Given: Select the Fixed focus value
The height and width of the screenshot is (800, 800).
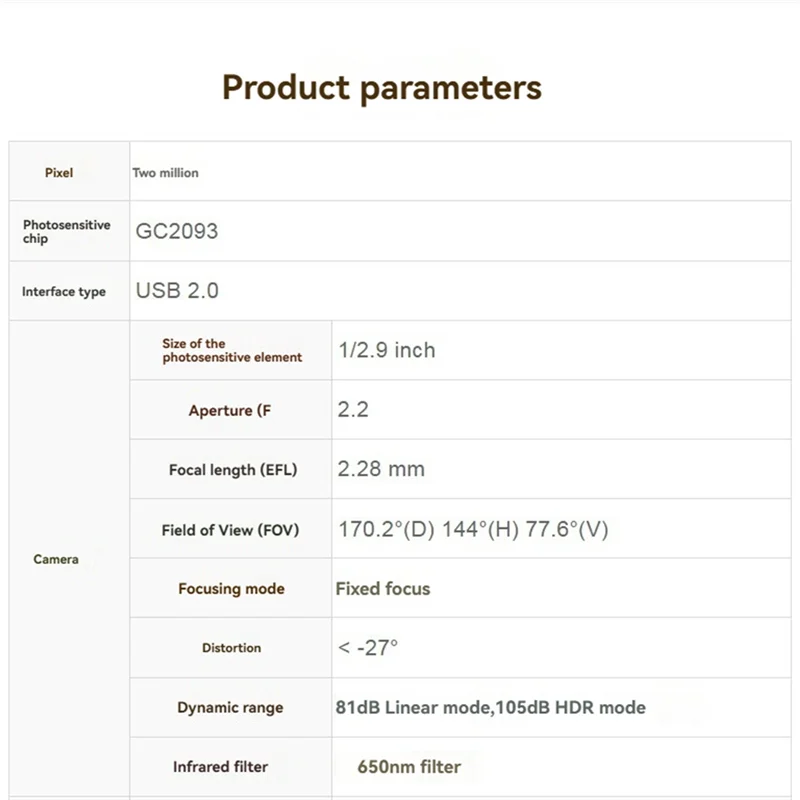Looking at the screenshot, I should pos(383,588).
